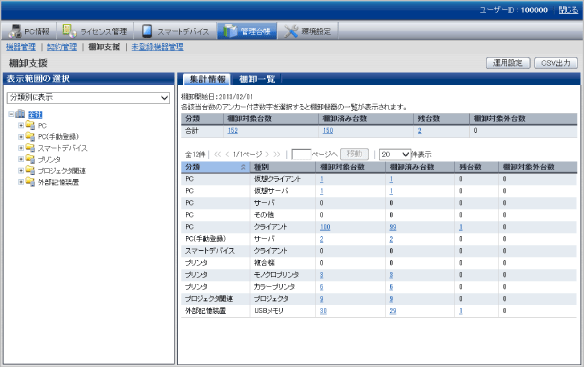
Task: Open the PC情報 tab icon
Action: pos(15,31)
